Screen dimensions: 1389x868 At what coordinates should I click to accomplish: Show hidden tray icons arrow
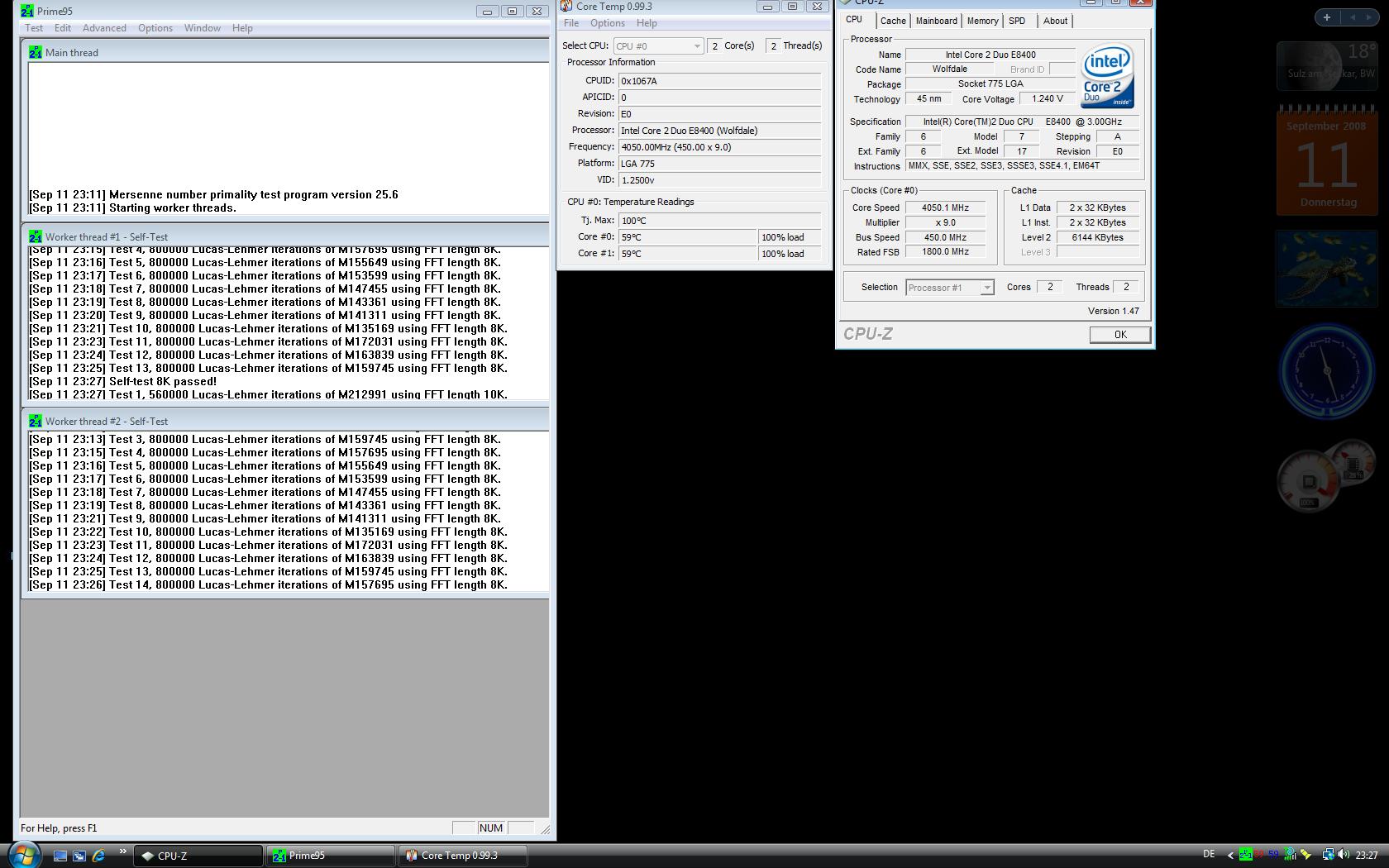pos(1230,856)
